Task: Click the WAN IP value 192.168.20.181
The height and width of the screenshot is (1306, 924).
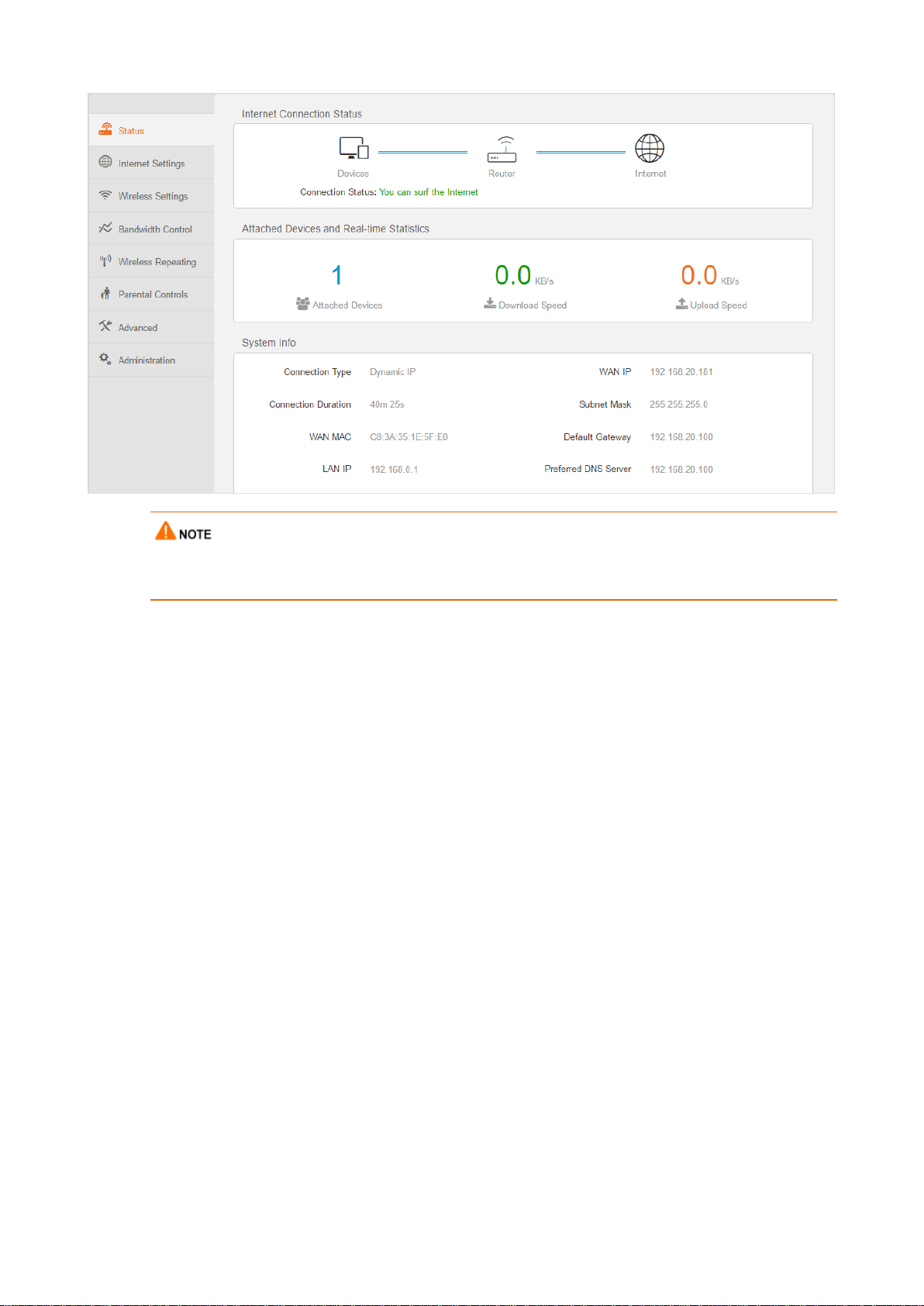Action: [681, 372]
